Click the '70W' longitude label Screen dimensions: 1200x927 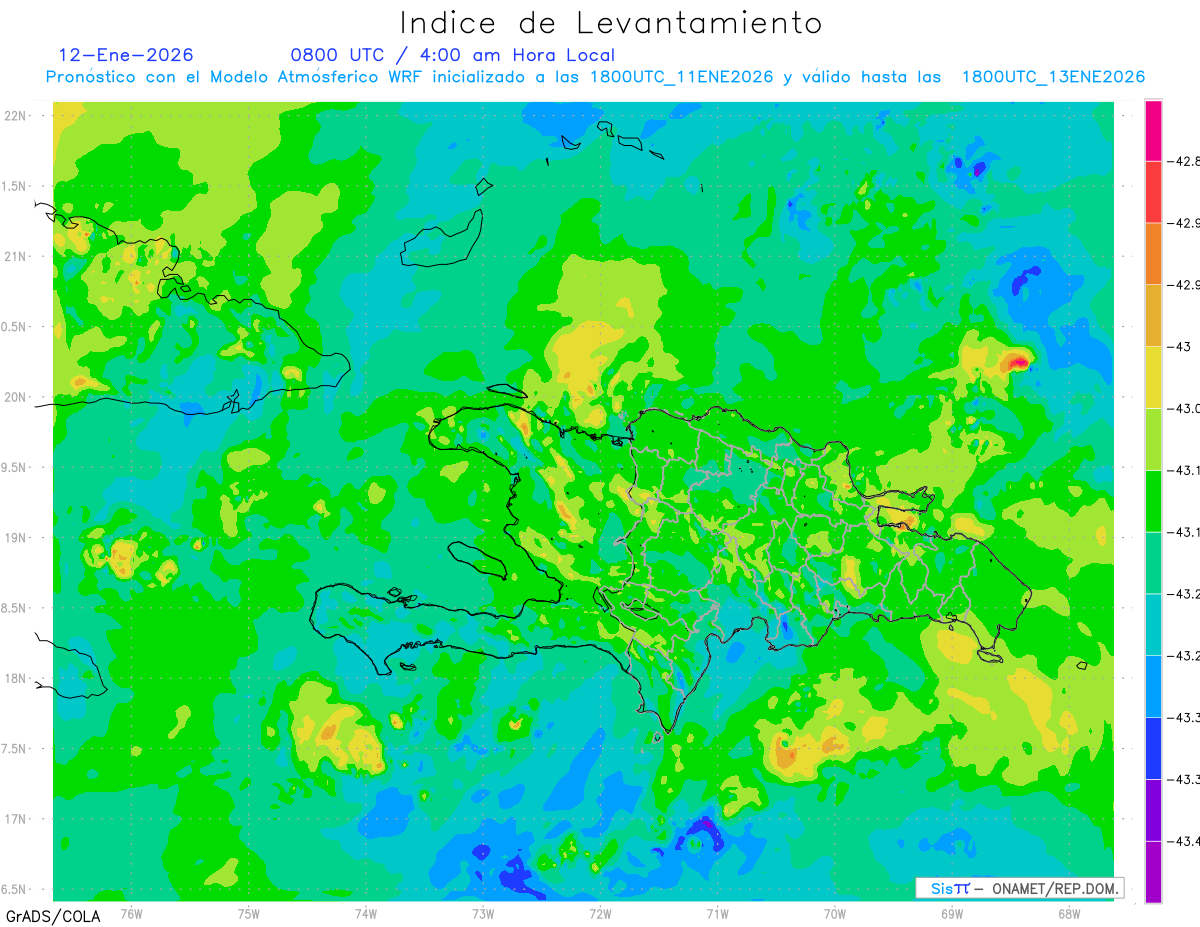click(835, 912)
